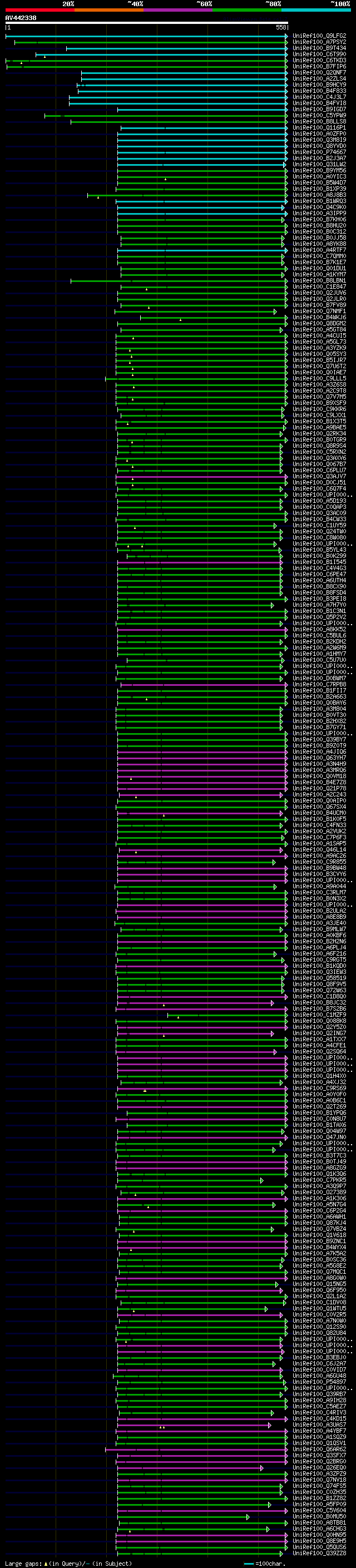This screenshot has height=1568, width=356.
Task: Select hit label UniRef100_Q05SY3
Action: (319, 354)
